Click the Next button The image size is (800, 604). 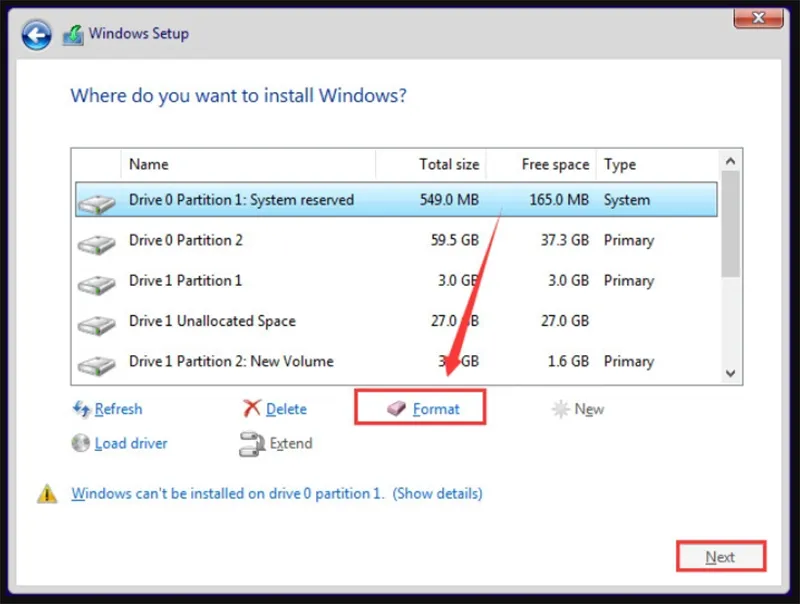(721, 556)
